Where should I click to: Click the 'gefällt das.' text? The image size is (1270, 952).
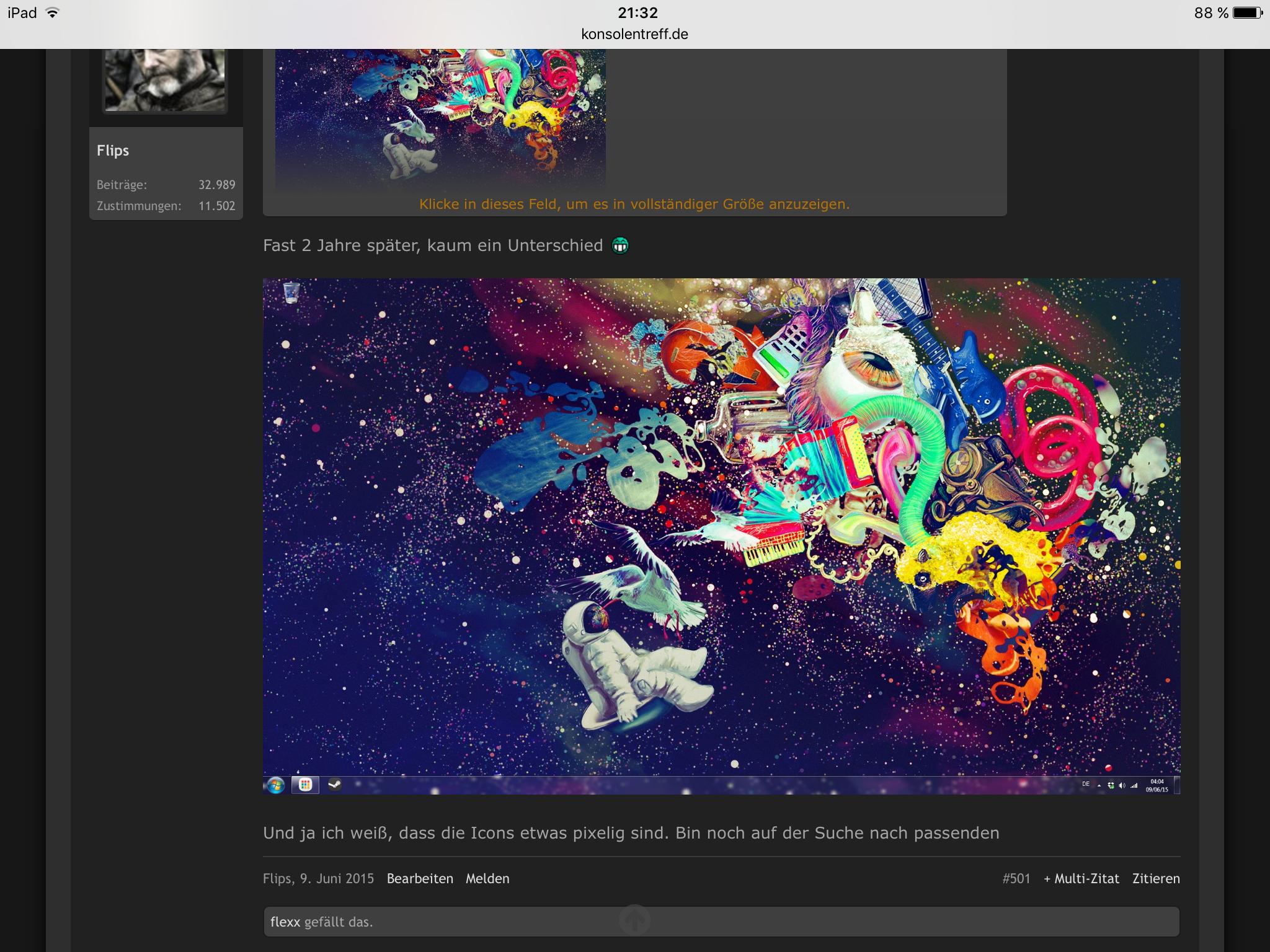(339, 922)
